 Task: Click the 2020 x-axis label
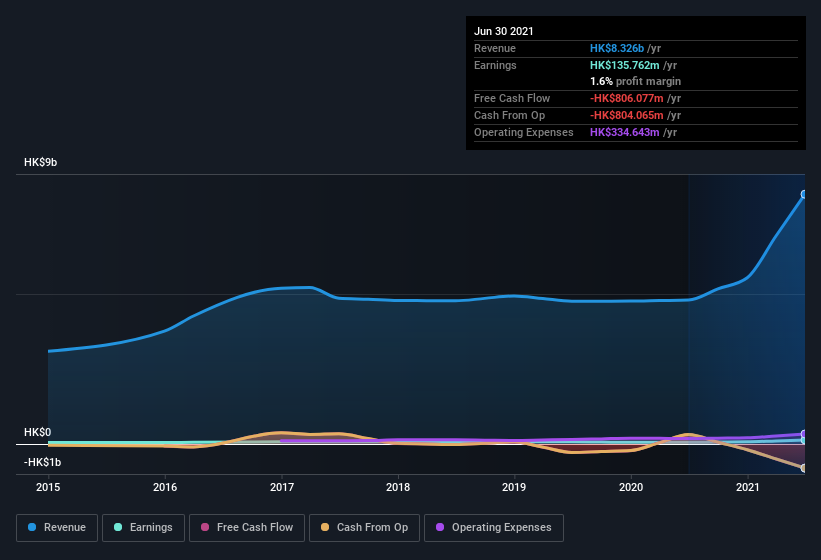631,487
